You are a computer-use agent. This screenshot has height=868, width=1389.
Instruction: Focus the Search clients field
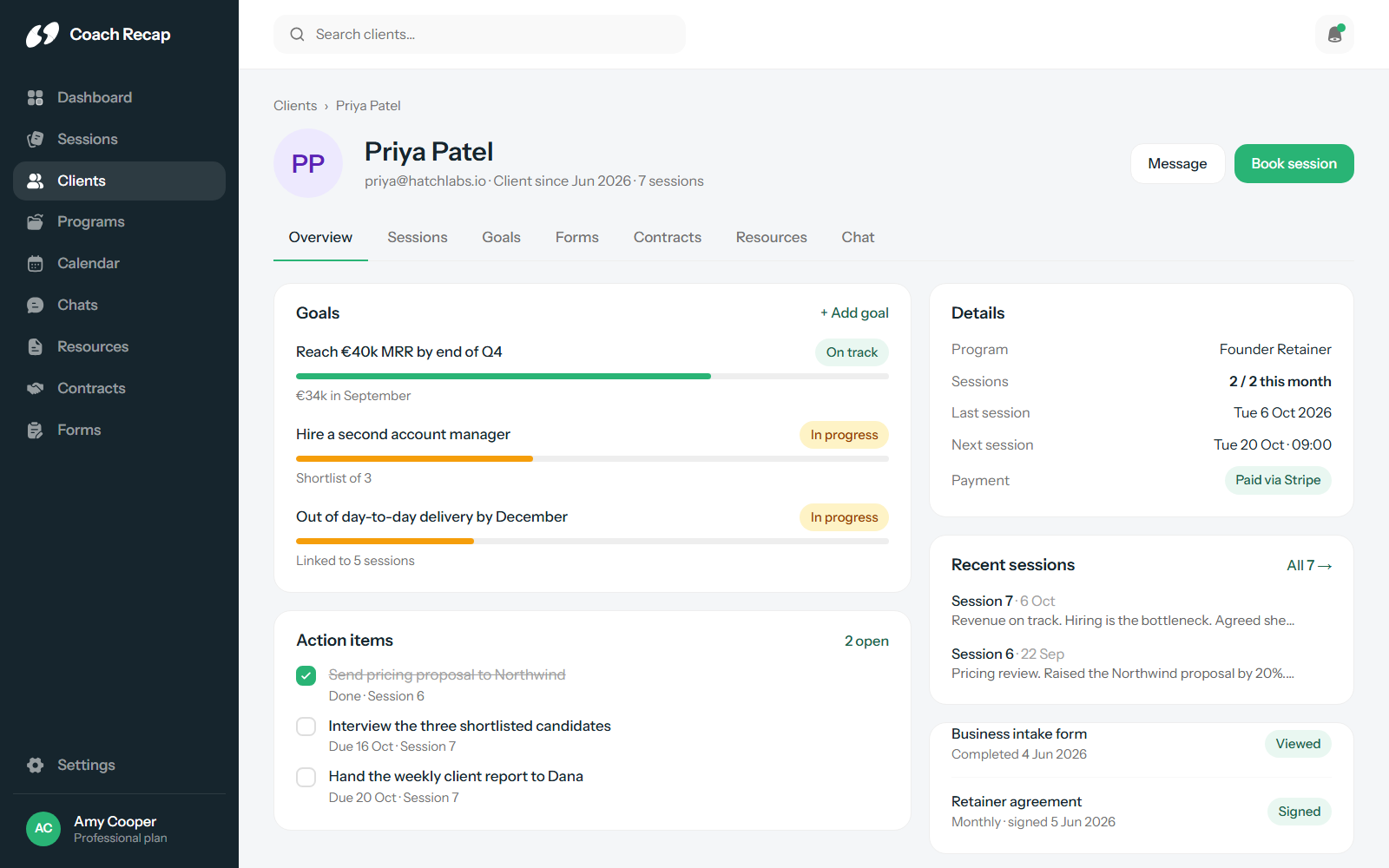(479, 35)
